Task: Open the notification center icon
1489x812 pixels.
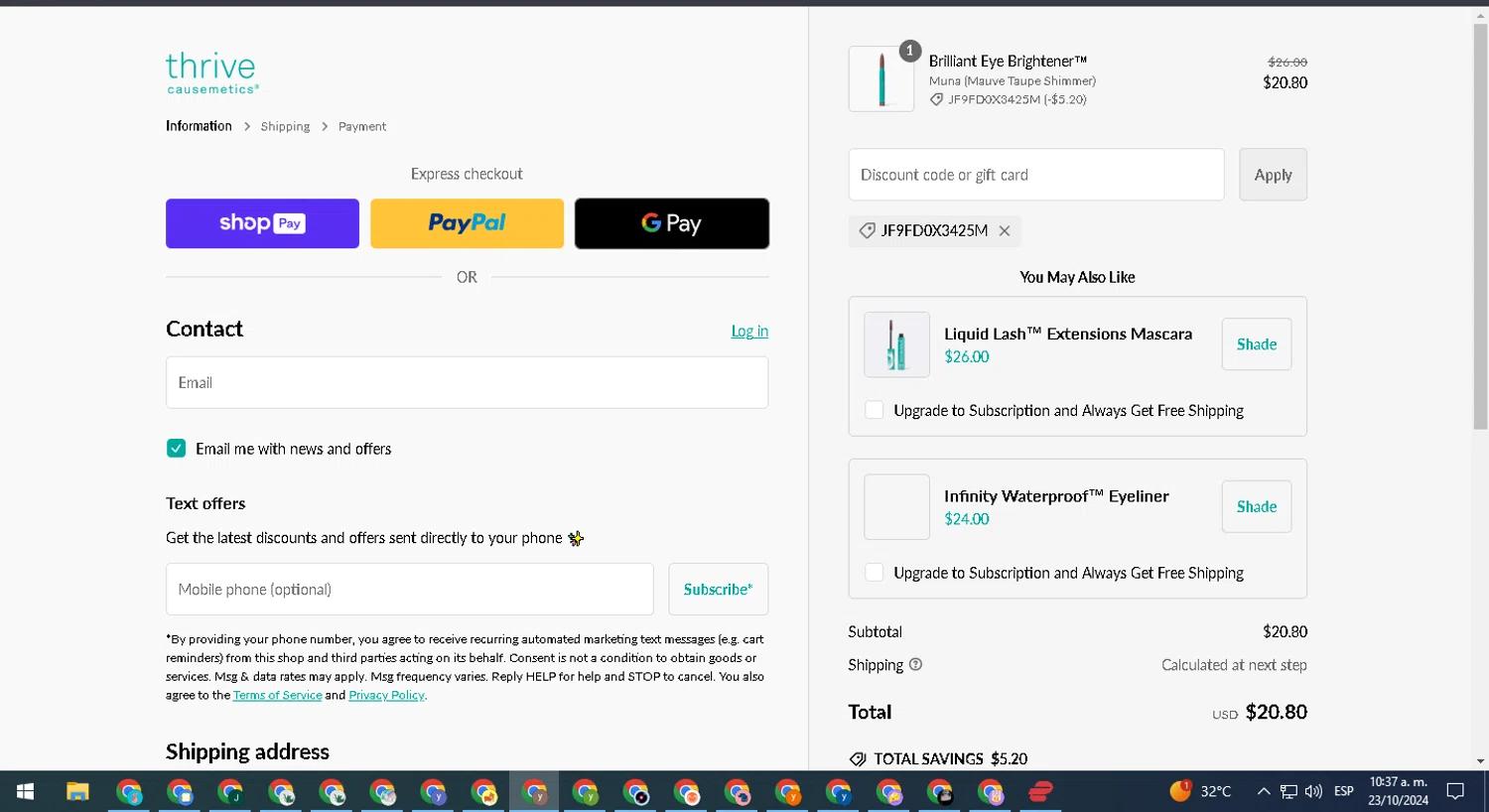Action: [x=1455, y=791]
